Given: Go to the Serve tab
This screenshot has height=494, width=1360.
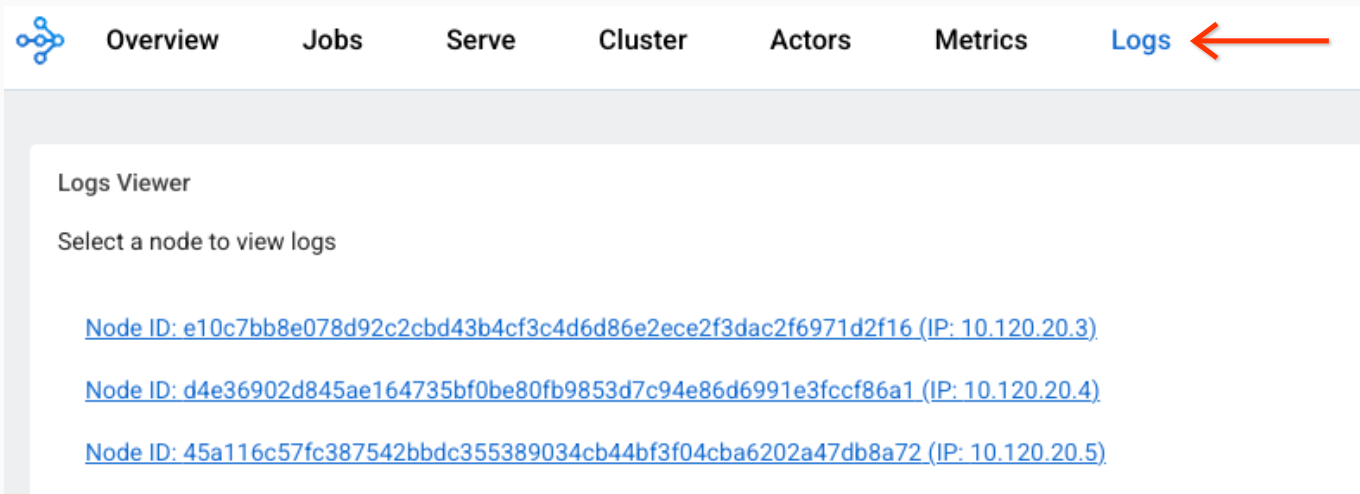Looking at the screenshot, I should click(480, 41).
